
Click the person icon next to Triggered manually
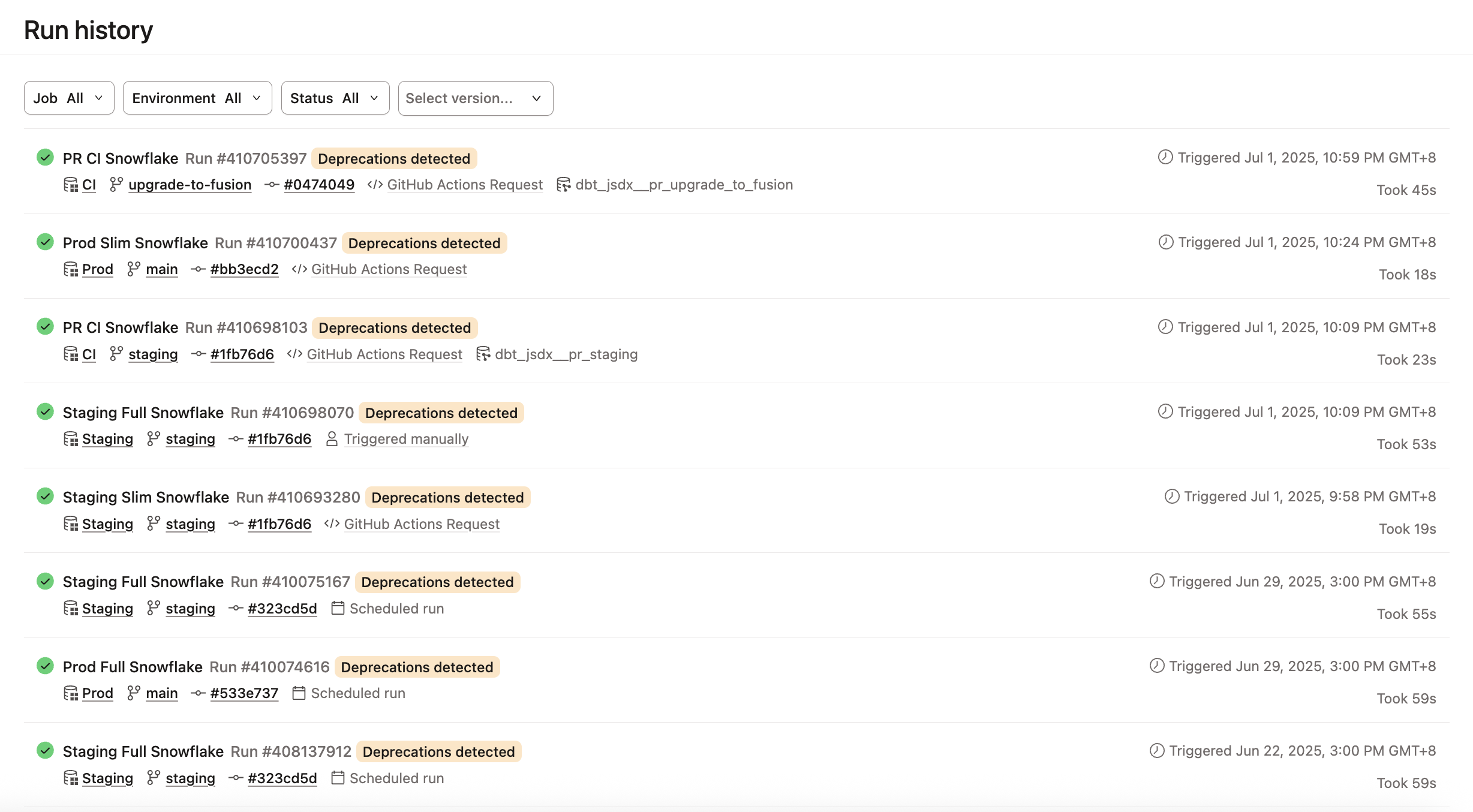click(332, 438)
